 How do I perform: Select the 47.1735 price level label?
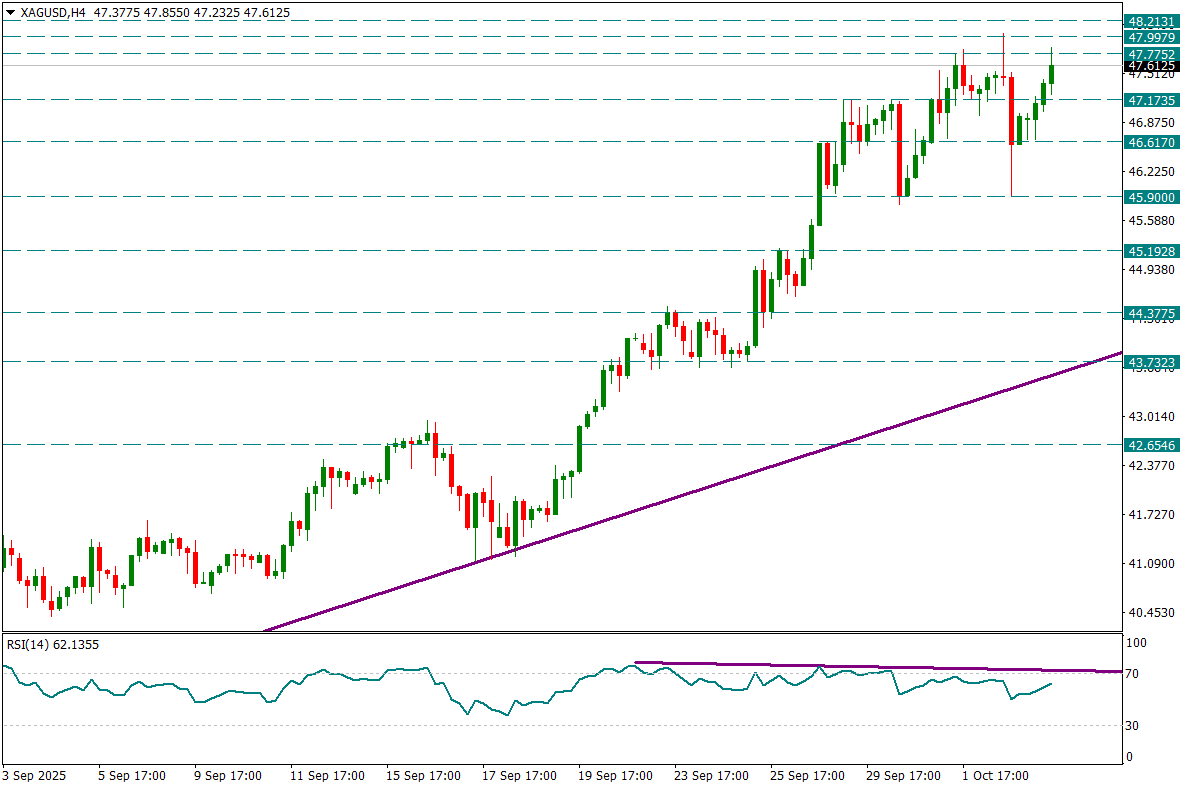[x=1150, y=100]
